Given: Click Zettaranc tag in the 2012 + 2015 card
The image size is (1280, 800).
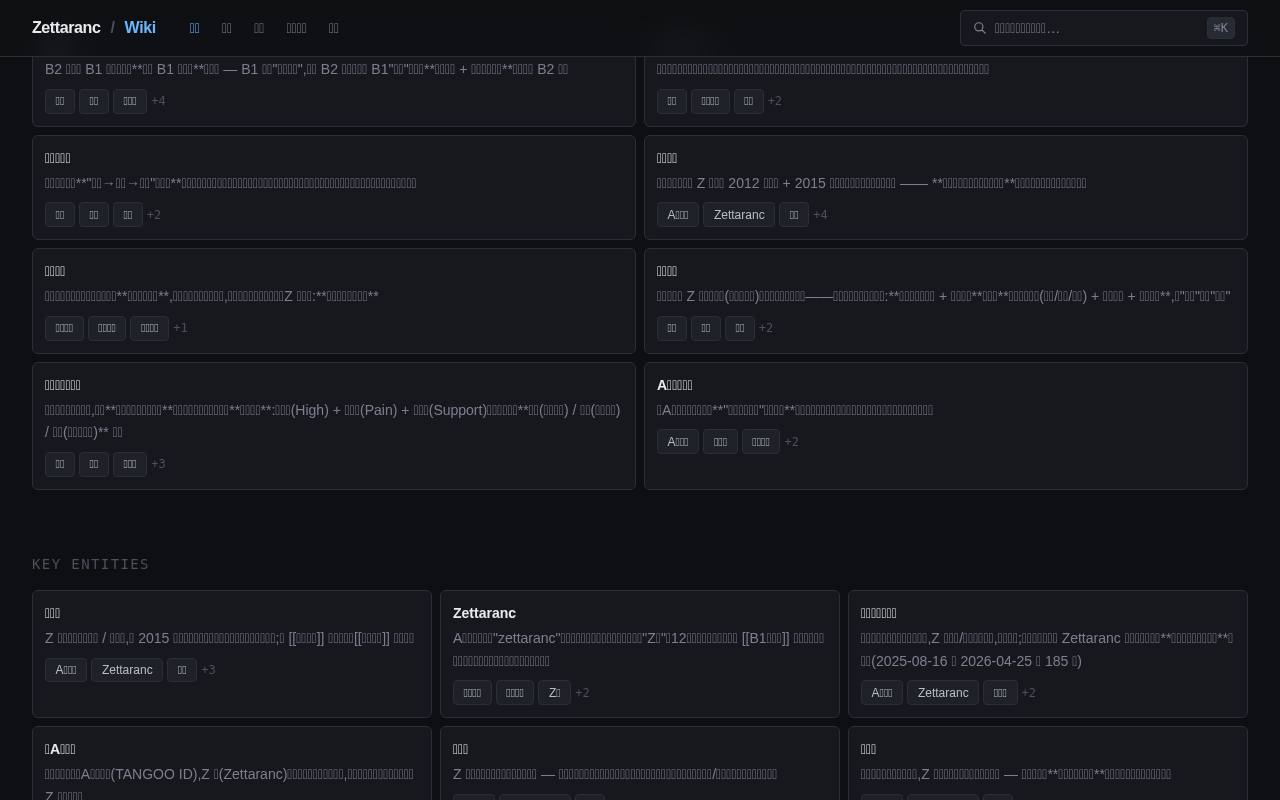Looking at the screenshot, I should (739, 215).
